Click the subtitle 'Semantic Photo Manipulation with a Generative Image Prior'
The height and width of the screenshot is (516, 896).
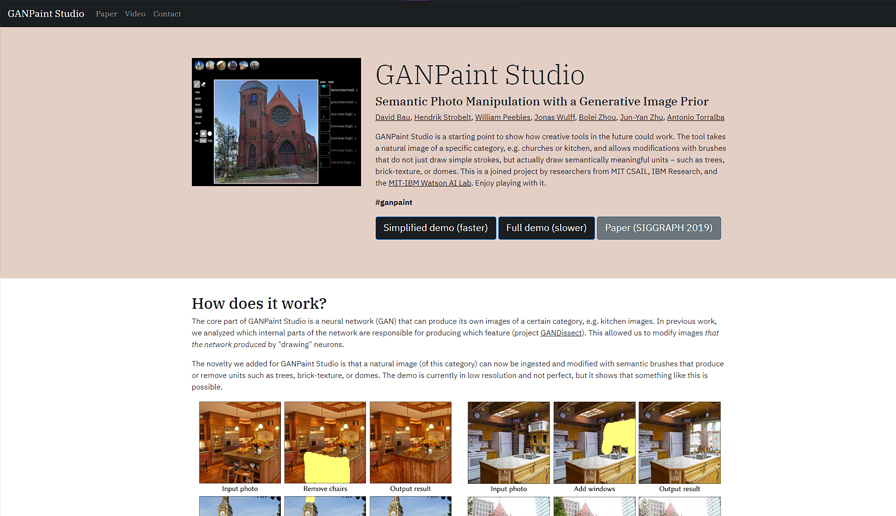click(x=542, y=102)
